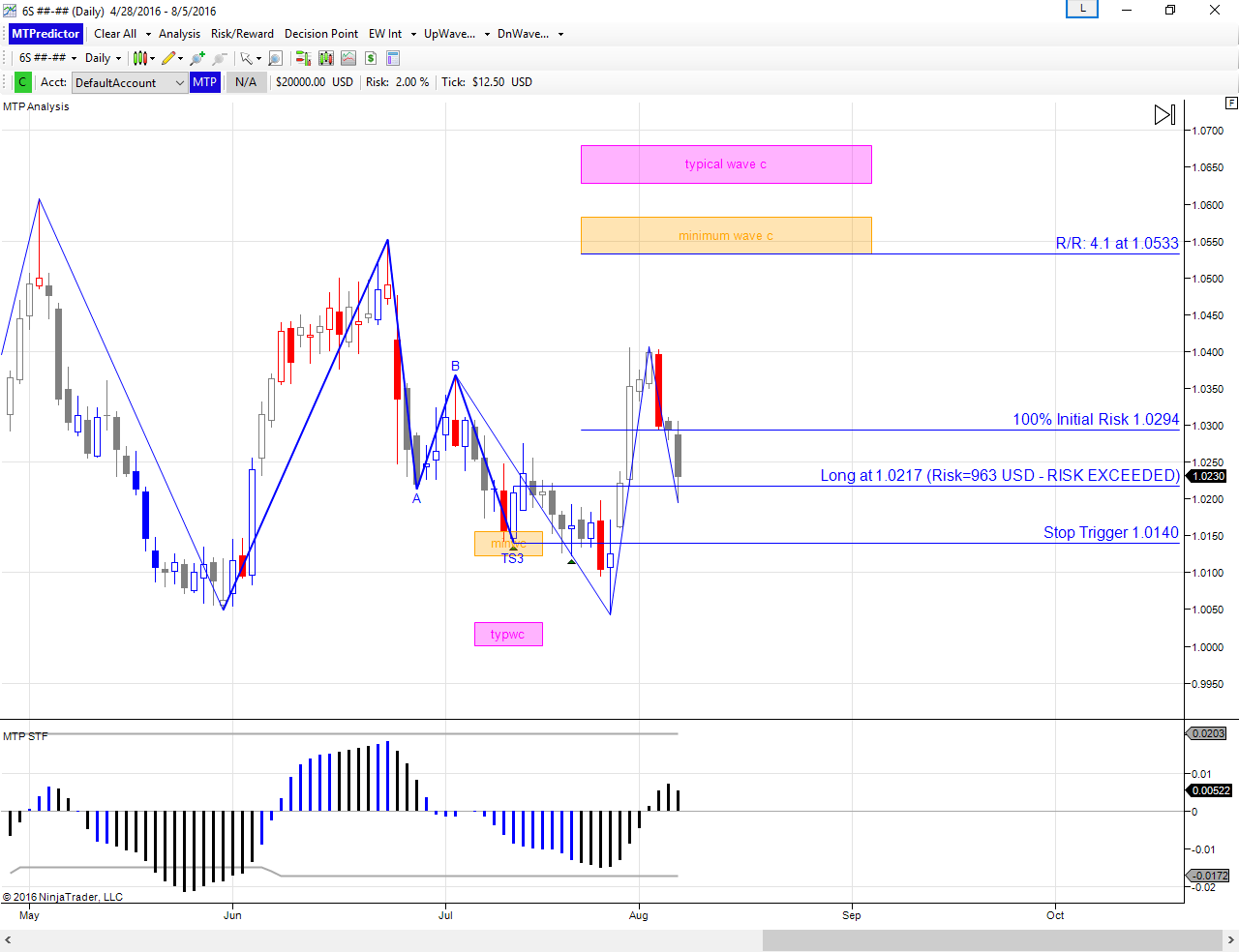This screenshot has height=952, width=1239.
Task: Click the F button above price axis
Action: point(1231,103)
